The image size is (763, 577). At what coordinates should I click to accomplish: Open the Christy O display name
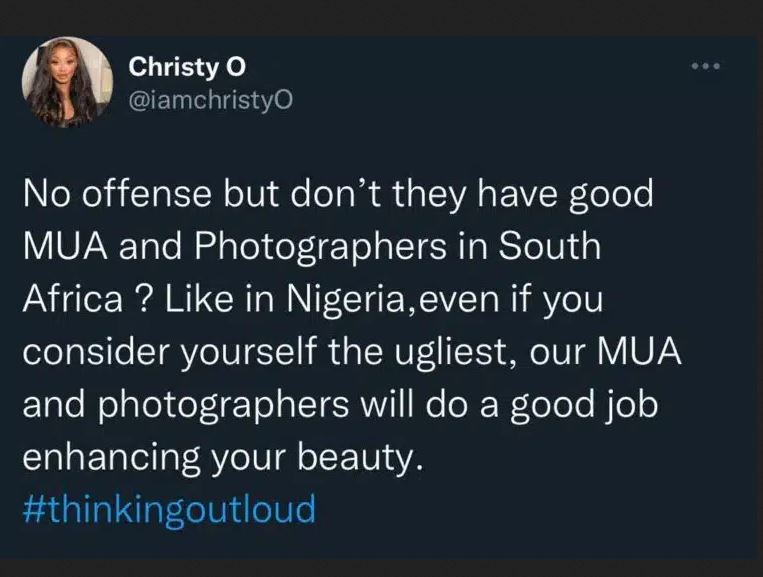point(186,68)
